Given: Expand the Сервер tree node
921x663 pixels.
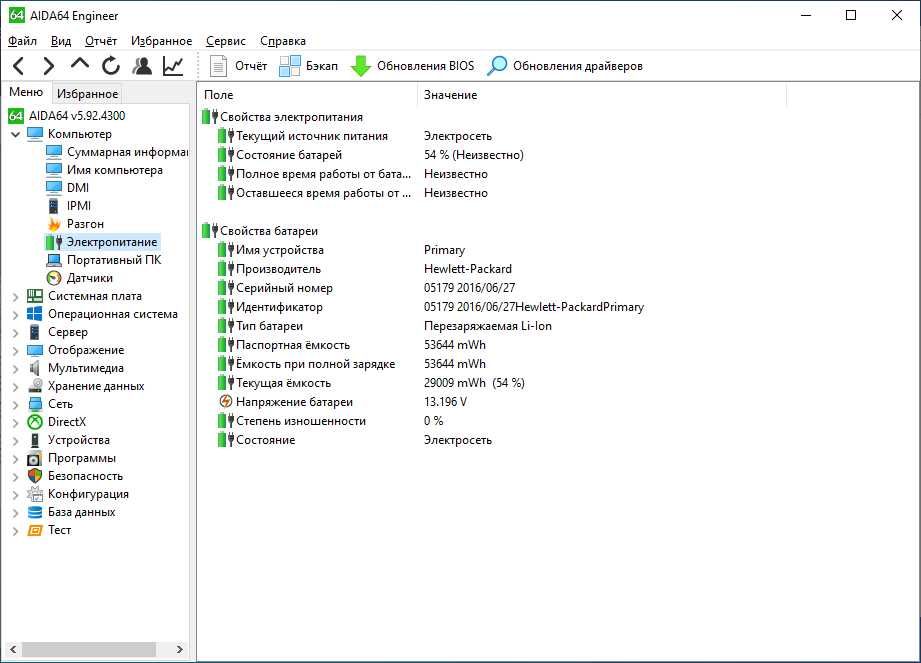Looking at the screenshot, I should click(16, 332).
